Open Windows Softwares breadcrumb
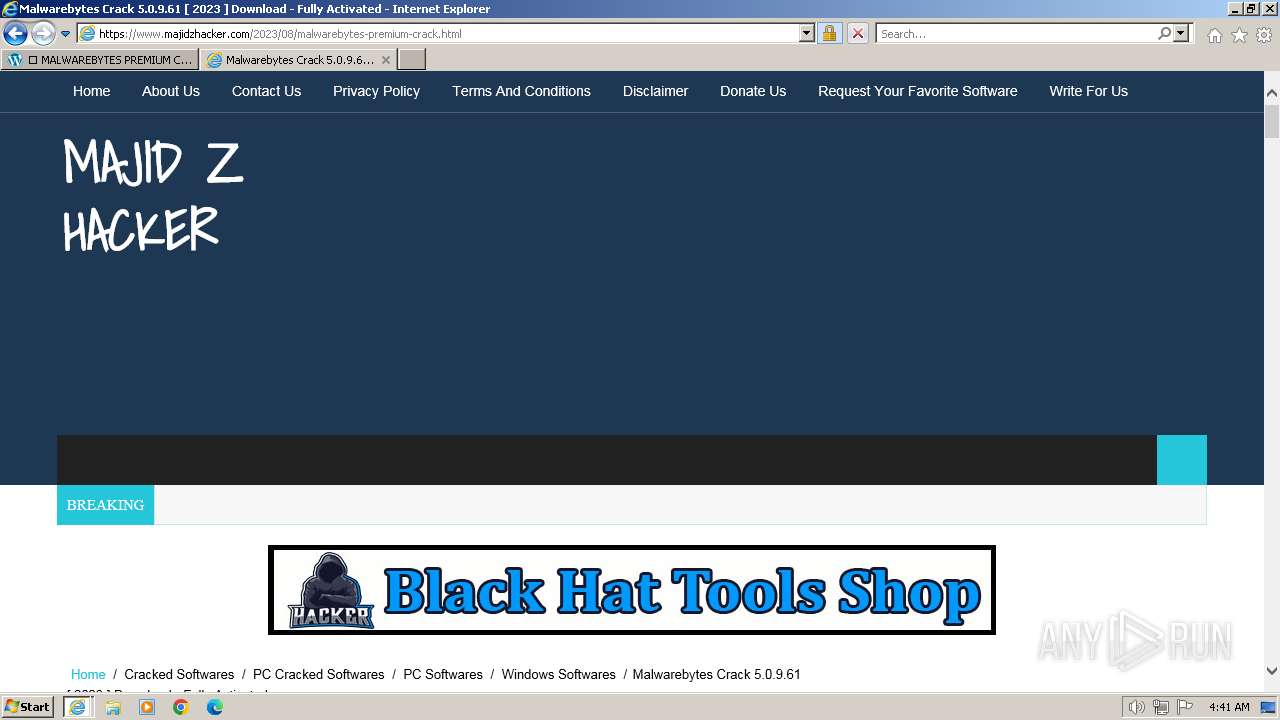The image size is (1280, 720). [558, 674]
